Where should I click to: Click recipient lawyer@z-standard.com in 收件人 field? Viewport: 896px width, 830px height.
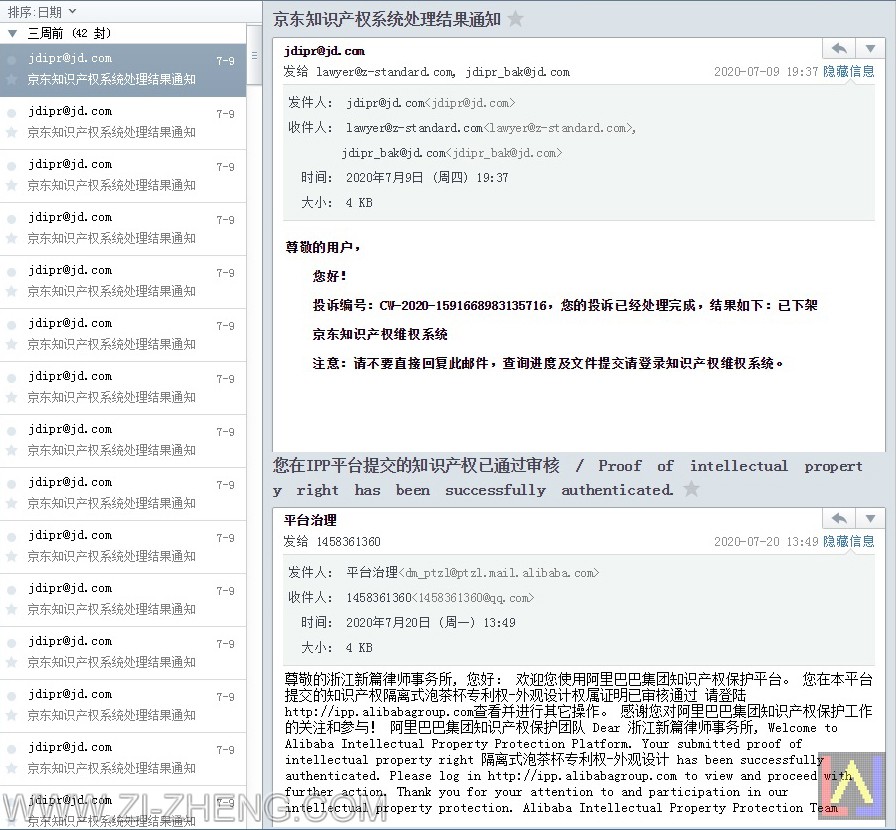[491, 128]
